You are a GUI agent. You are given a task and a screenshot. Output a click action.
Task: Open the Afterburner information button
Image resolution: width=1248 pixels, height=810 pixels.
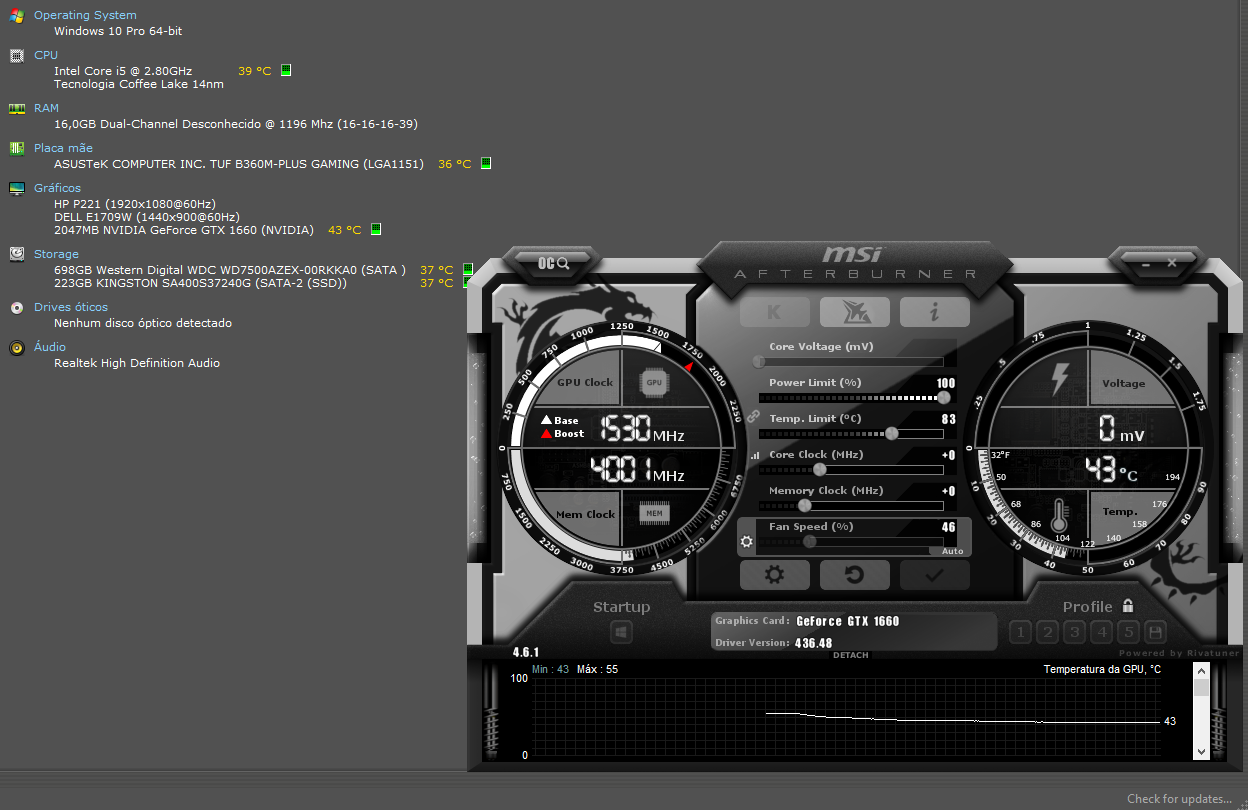click(x=935, y=312)
